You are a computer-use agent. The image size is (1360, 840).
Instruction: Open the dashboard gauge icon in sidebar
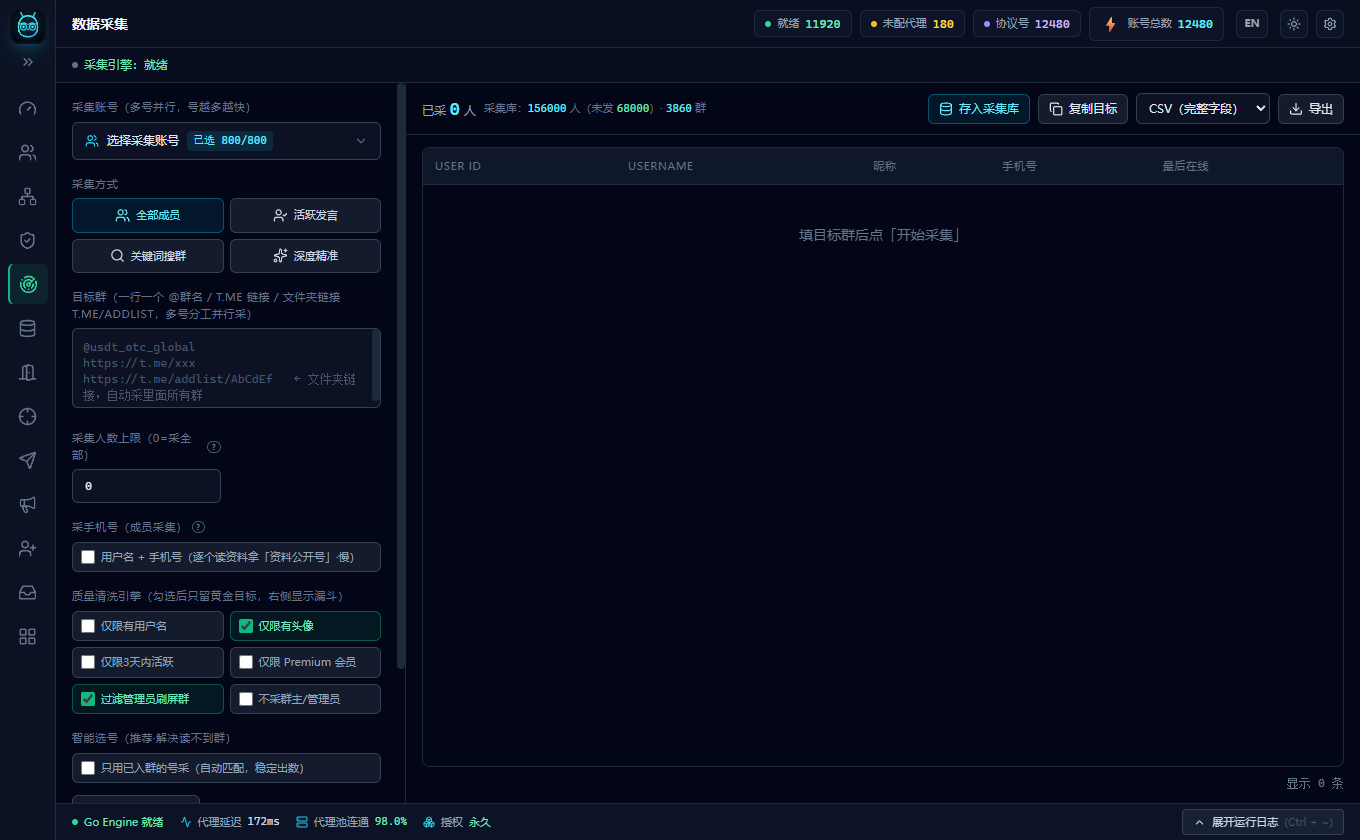tap(28, 108)
